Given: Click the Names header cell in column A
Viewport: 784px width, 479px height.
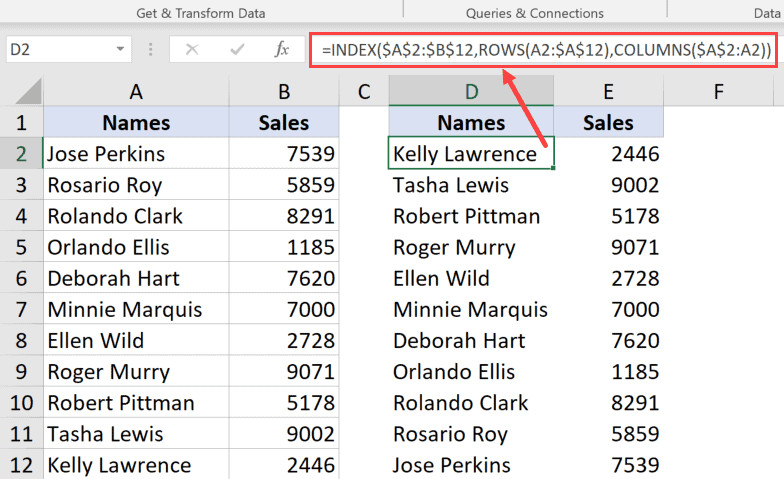Looking at the screenshot, I should [x=136, y=122].
